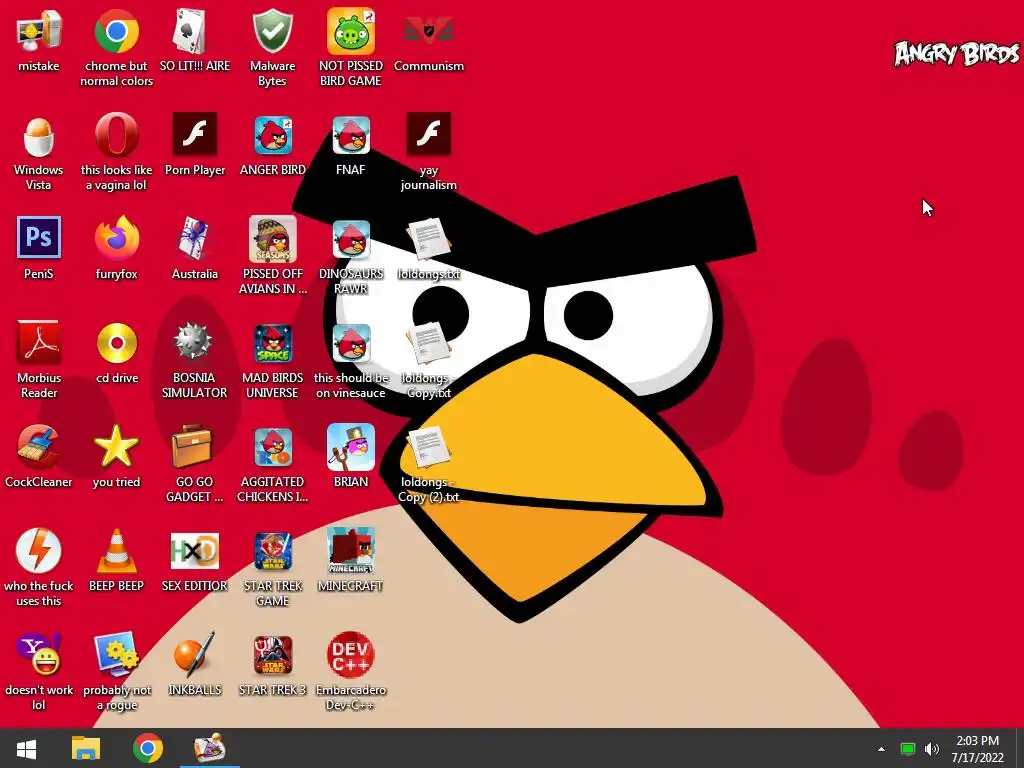The height and width of the screenshot is (768, 1024).
Task: Select the 'loldongs - Copy (2).txt' file
Action: pyautogui.click(x=428, y=447)
